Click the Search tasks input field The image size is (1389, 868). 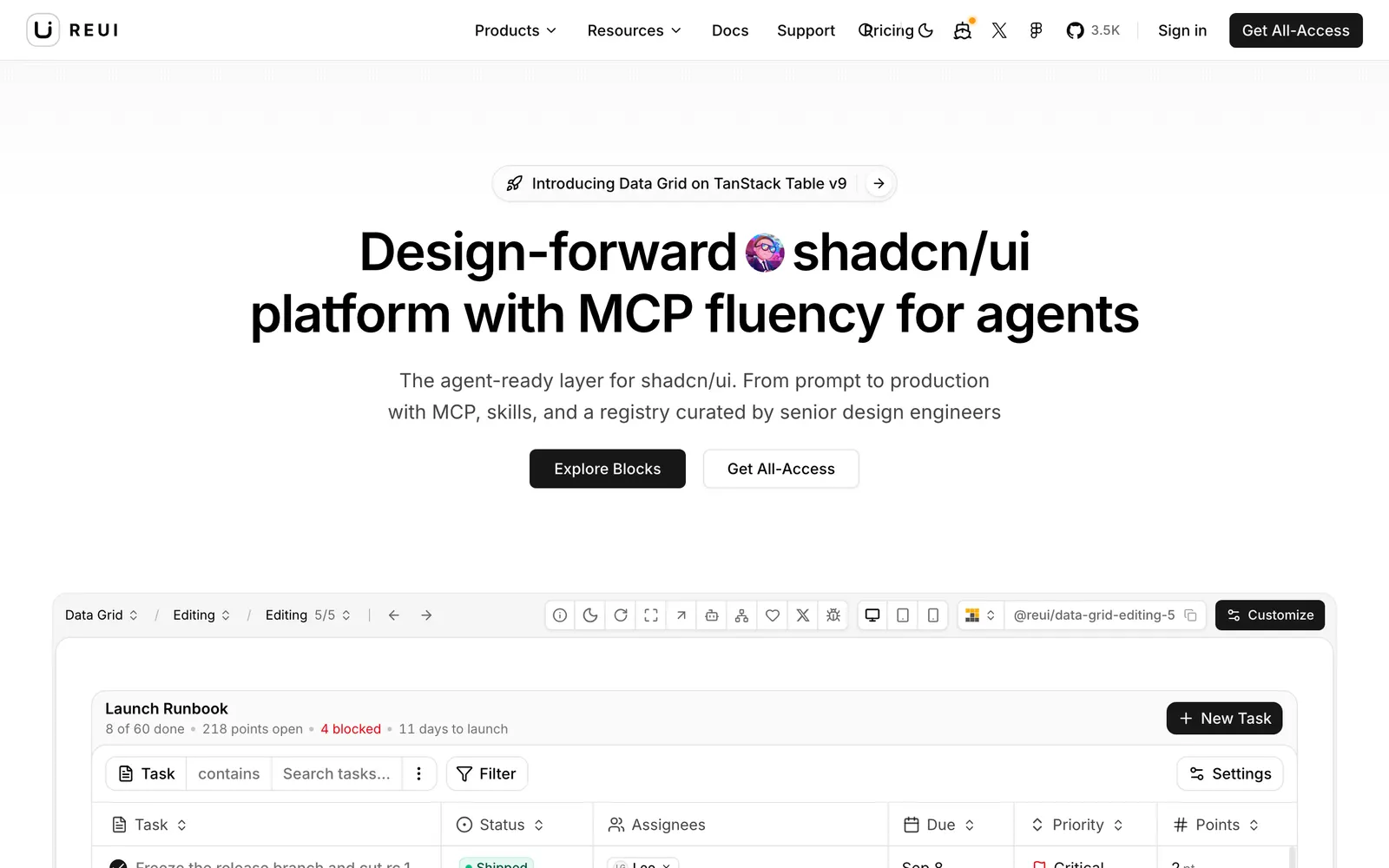[x=337, y=774]
